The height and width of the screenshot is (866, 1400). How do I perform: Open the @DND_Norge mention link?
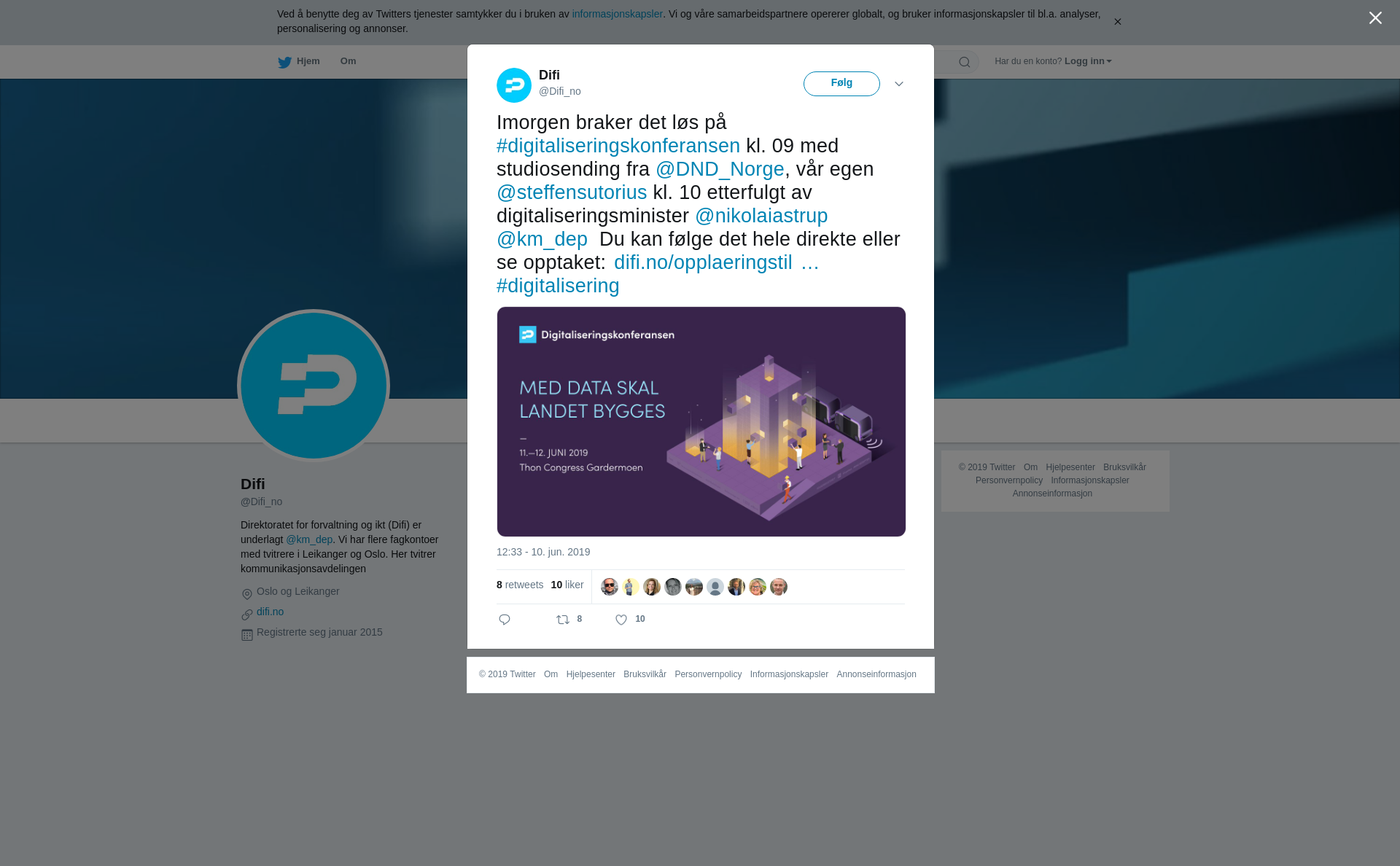(720, 169)
